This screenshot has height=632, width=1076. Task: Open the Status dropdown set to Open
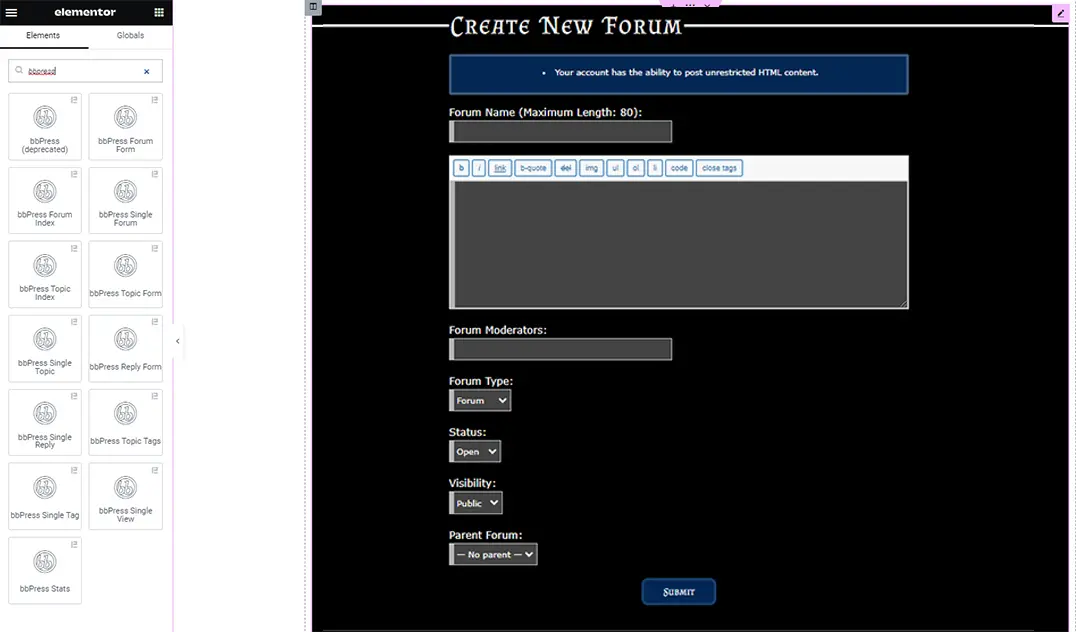coord(475,452)
